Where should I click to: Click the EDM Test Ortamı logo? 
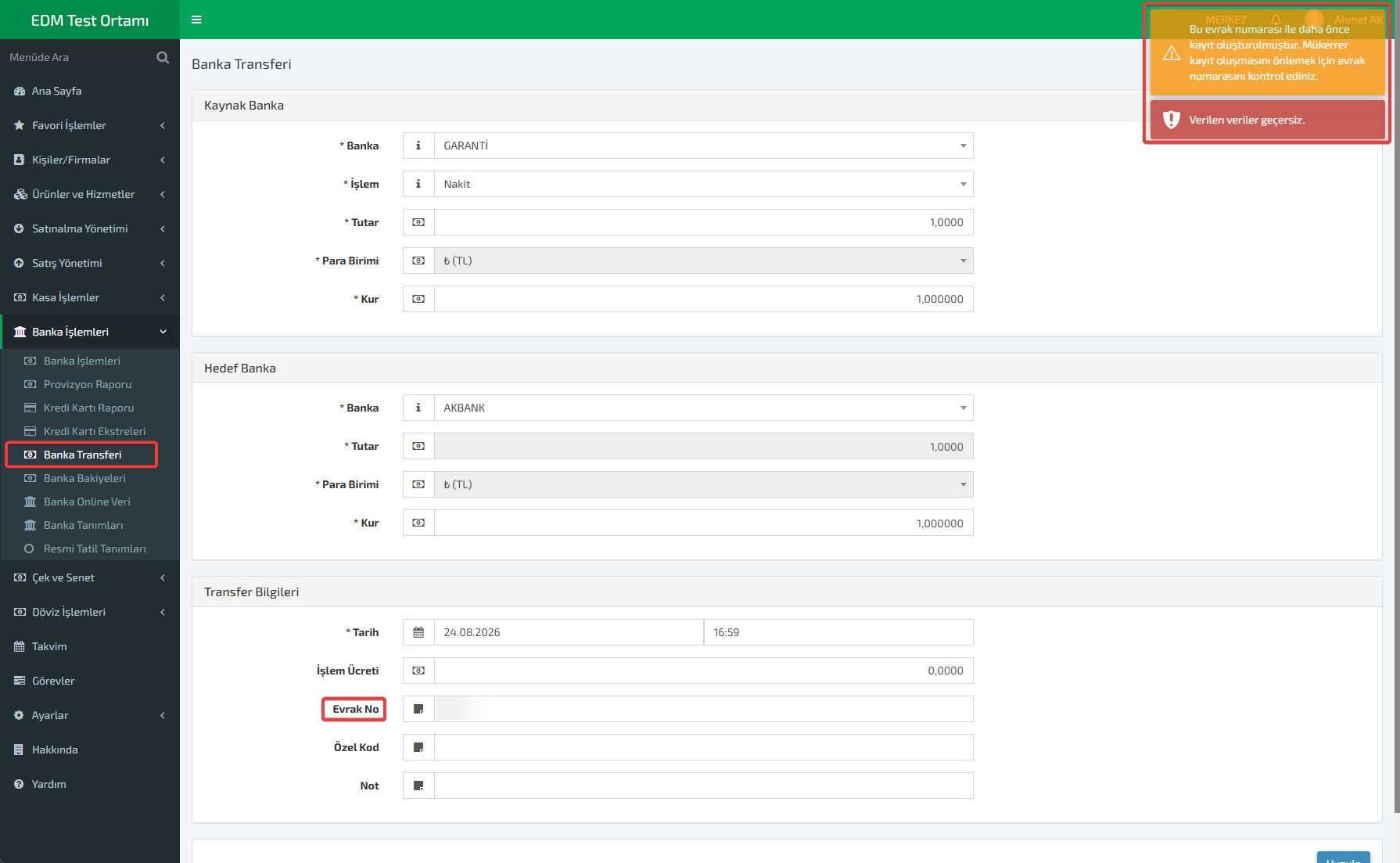[x=90, y=20]
